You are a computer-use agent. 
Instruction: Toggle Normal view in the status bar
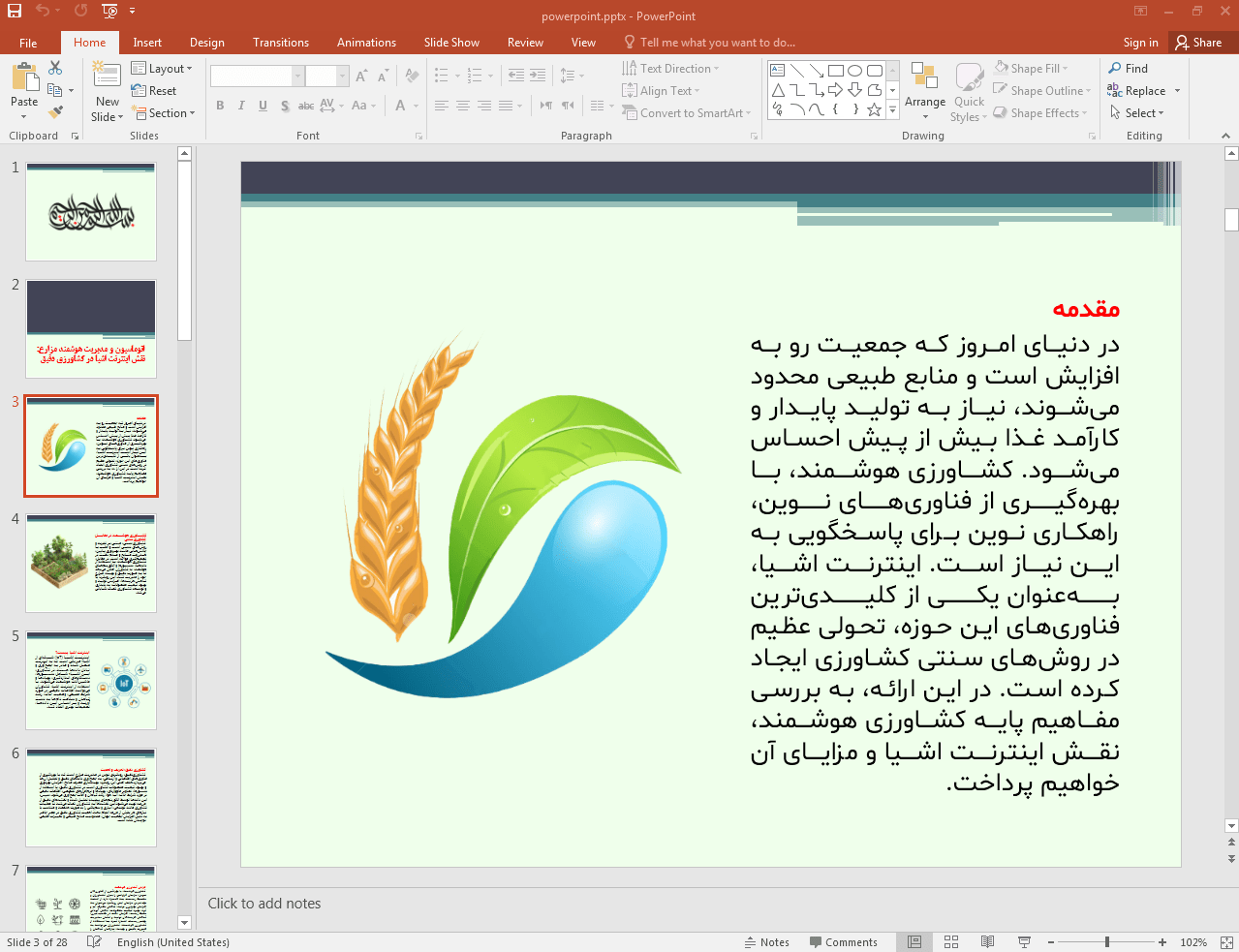[914, 942]
